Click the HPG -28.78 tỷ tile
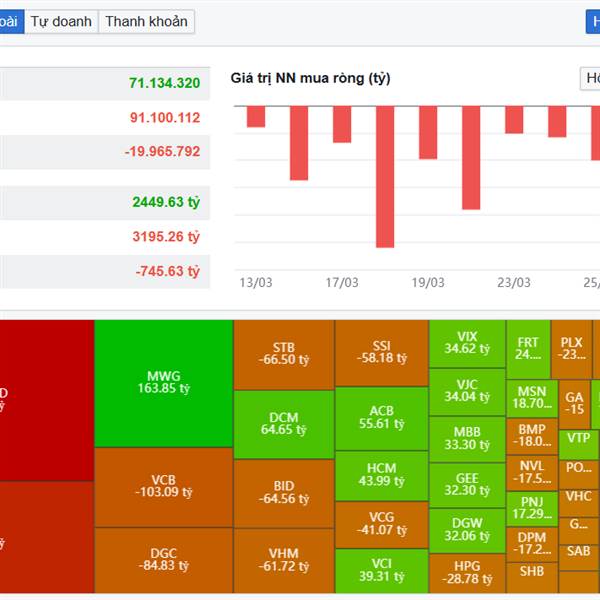Viewport: 600px width, 600px height. 467,573
